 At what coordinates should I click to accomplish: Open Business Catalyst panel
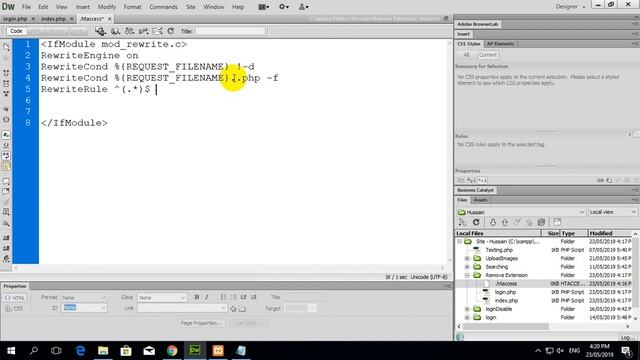pyautogui.click(x=476, y=190)
